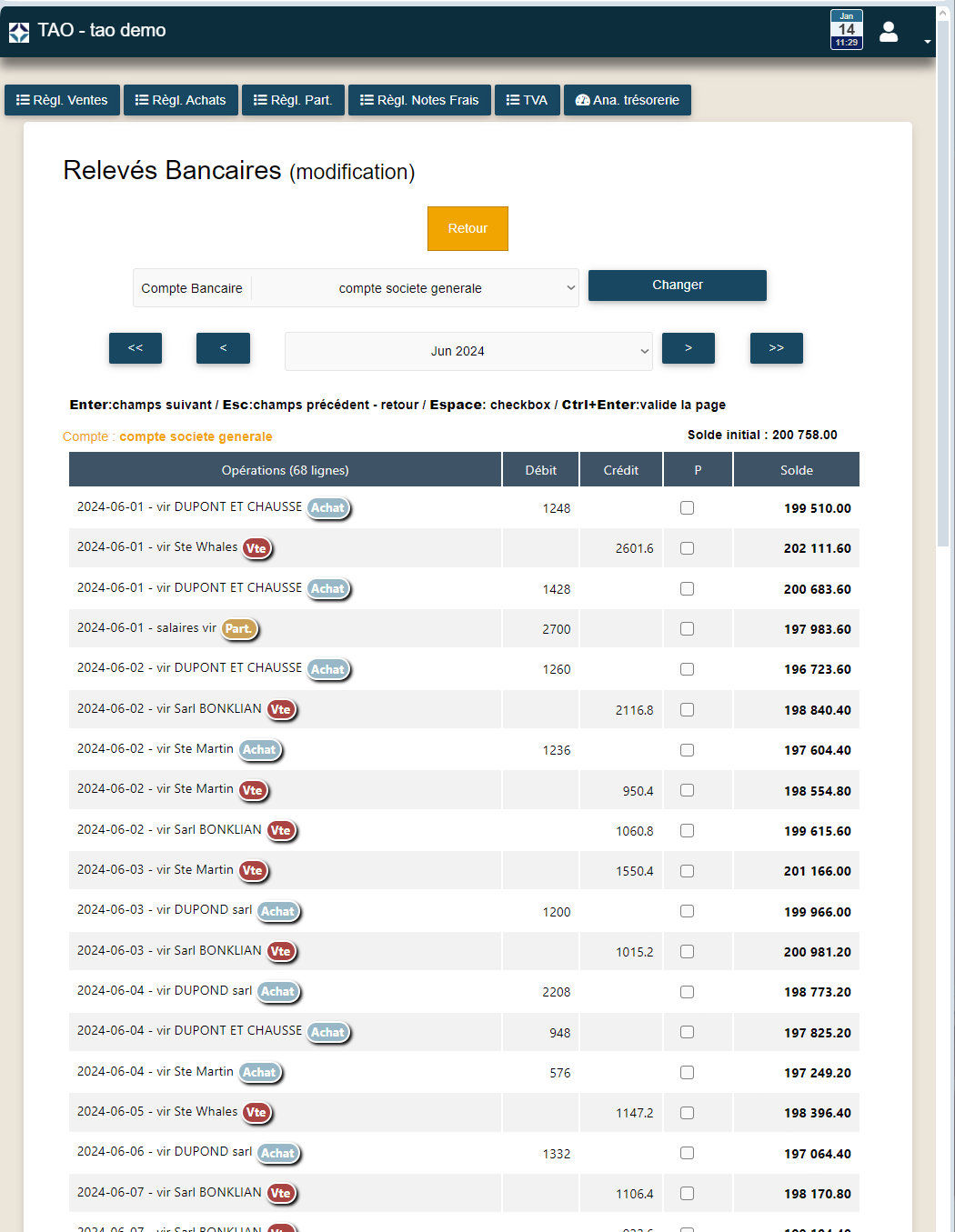The width and height of the screenshot is (955, 1232).
Task: Open the user profile icon
Action: [x=888, y=31]
